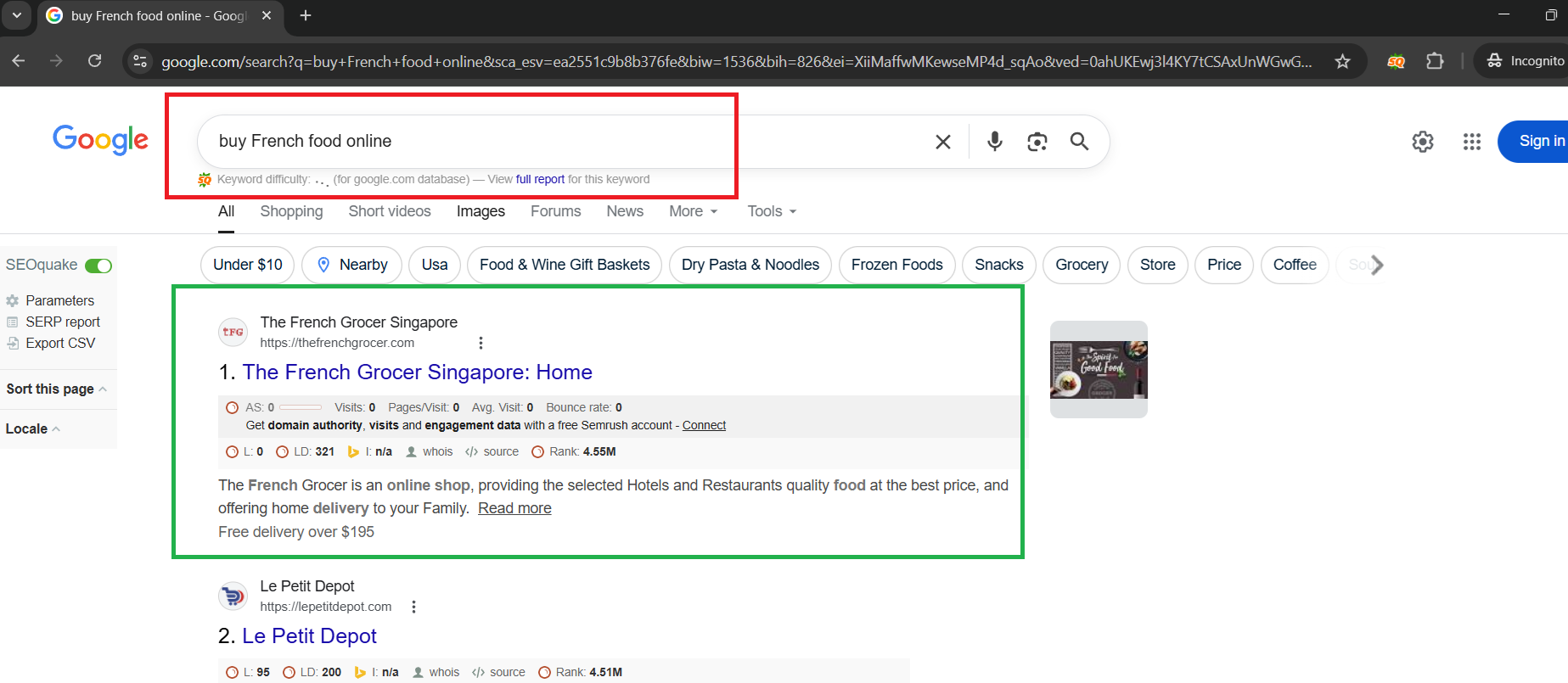
Task: Open Google Lens image search
Action: pyautogui.click(x=1037, y=142)
